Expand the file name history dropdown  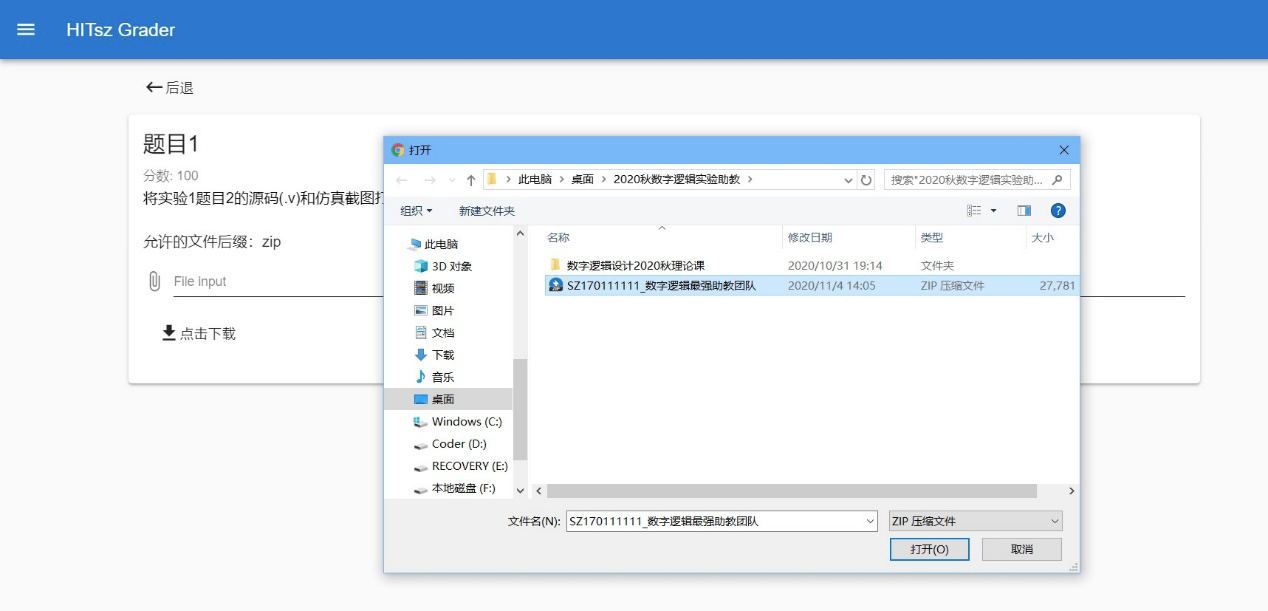[x=870, y=521]
